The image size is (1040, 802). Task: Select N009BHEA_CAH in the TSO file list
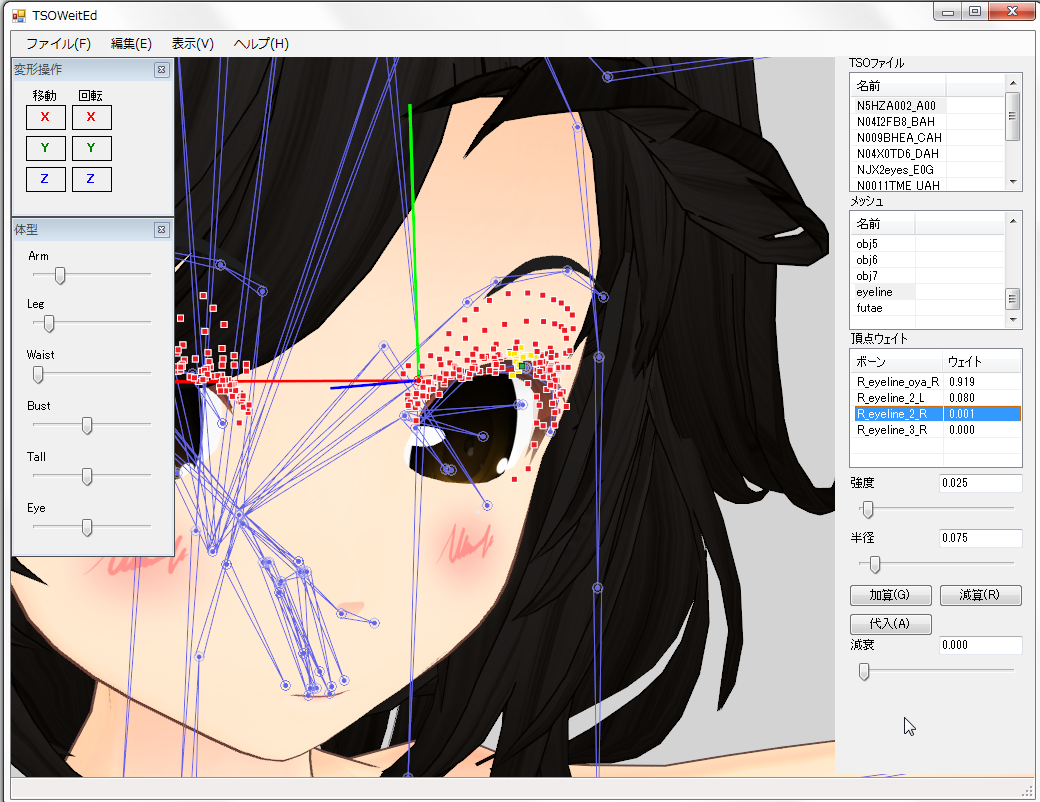[899, 137]
